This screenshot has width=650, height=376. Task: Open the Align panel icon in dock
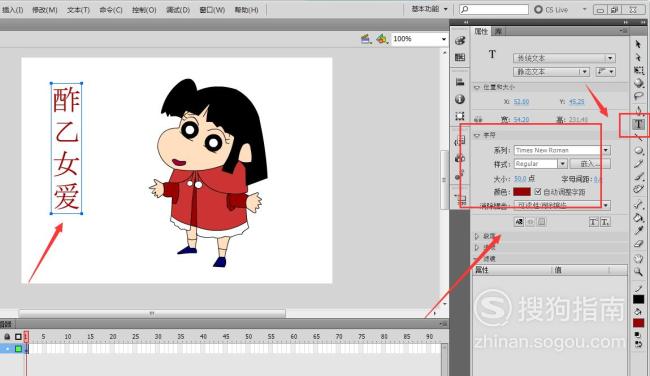point(460,82)
